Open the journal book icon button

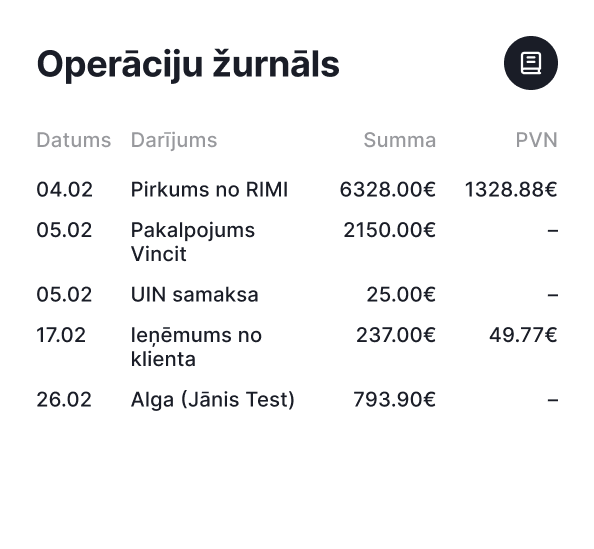[x=530, y=63]
